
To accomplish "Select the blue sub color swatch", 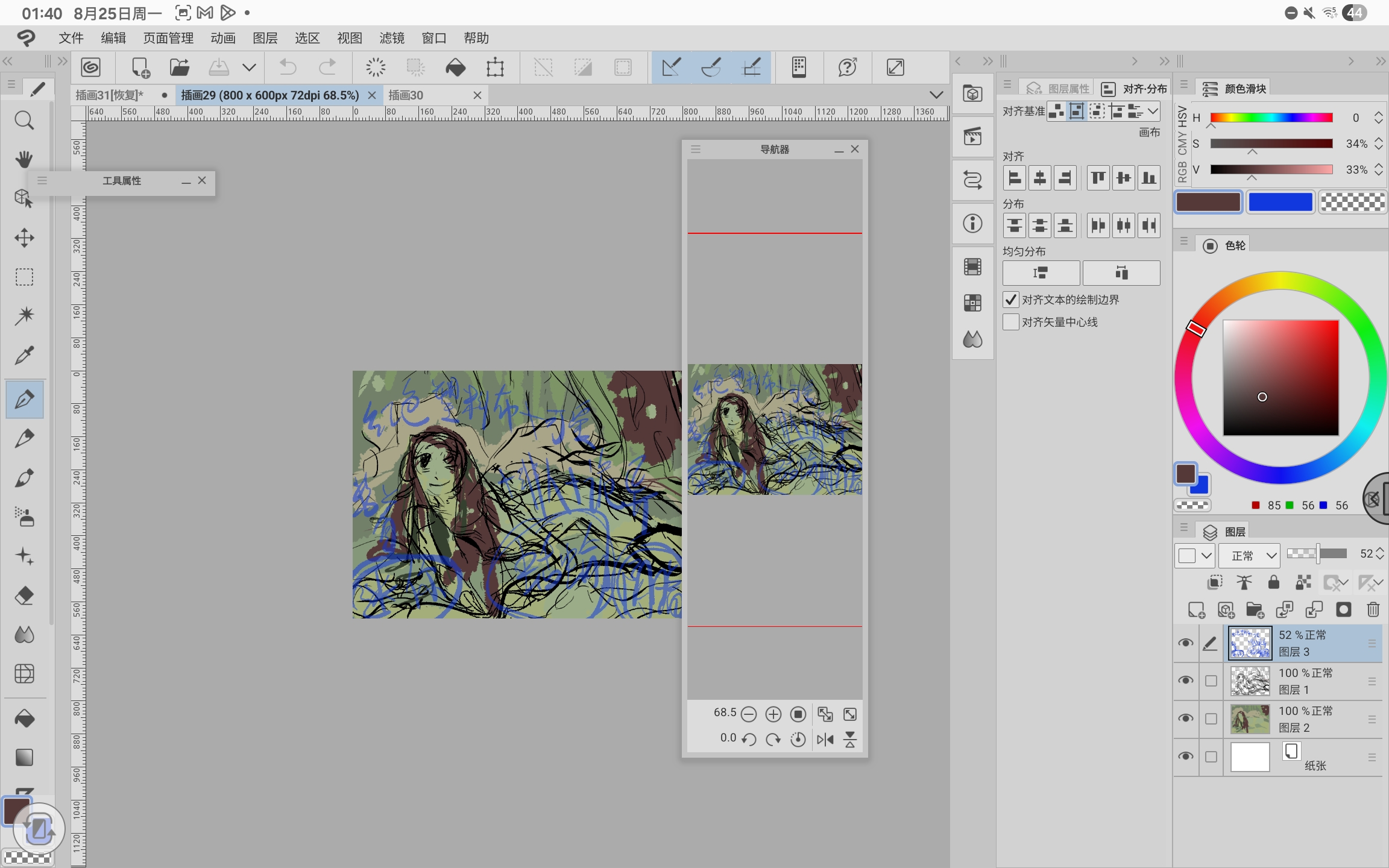I will [1280, 202].
